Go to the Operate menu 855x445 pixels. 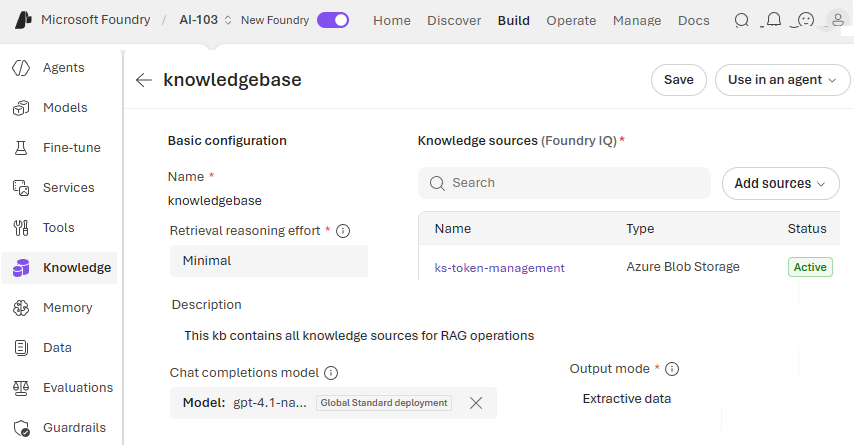571,21
